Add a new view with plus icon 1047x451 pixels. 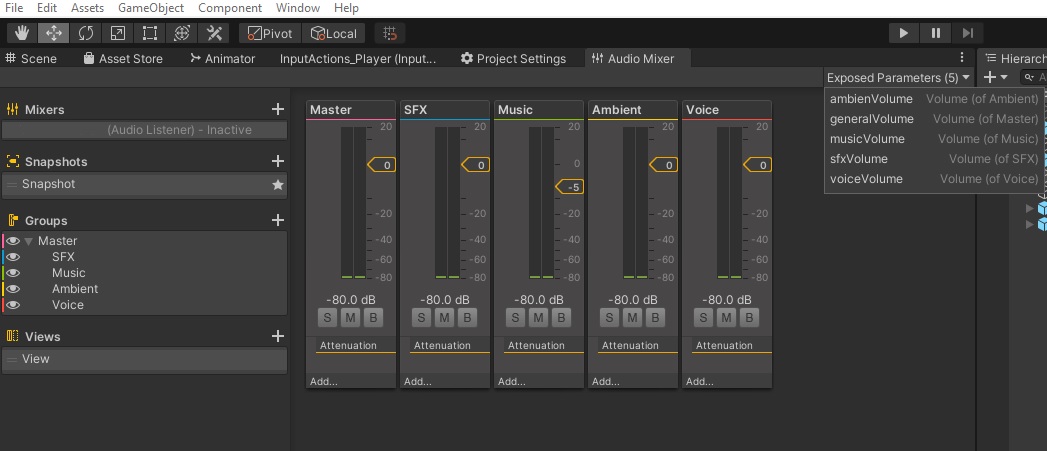click(278, 336)
